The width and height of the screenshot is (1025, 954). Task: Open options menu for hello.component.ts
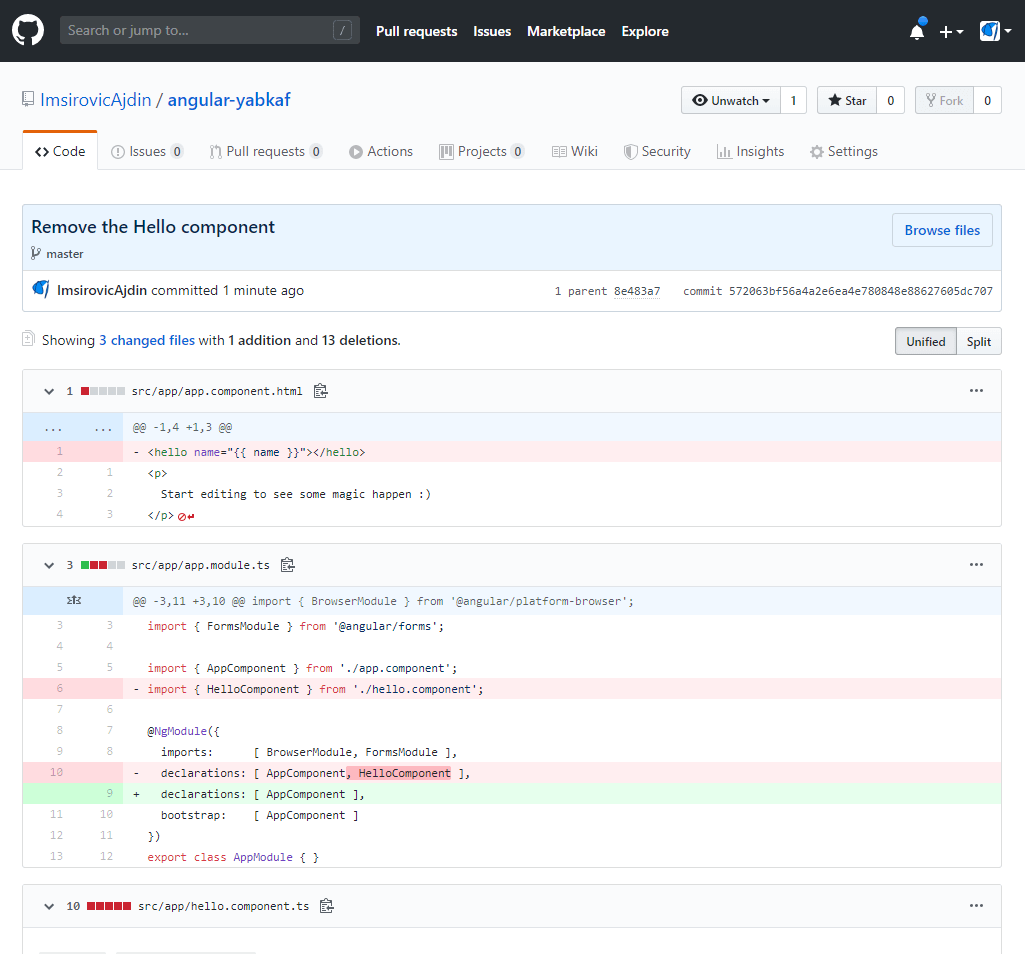pyautogui.click(x=976, y=906)
